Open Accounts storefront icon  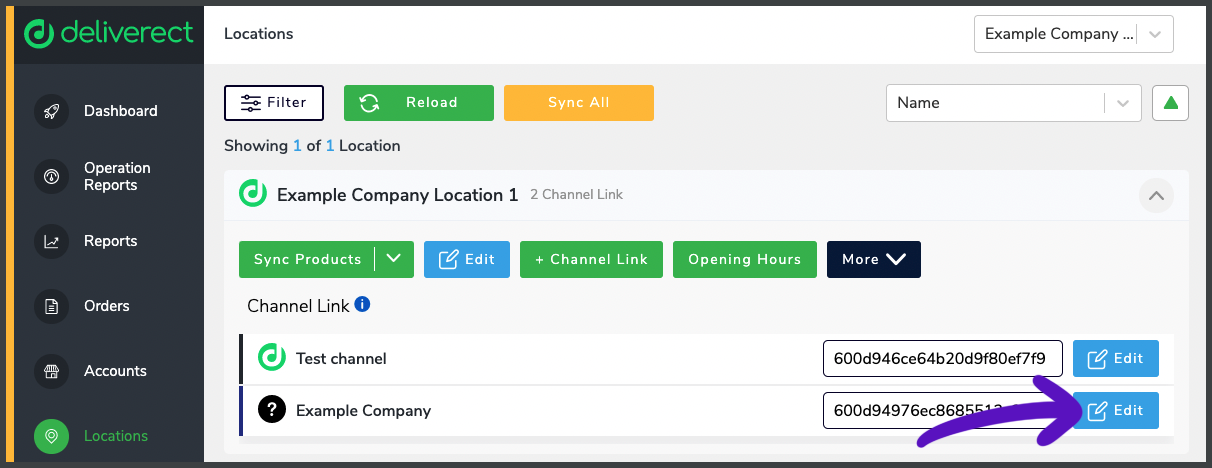pyautogui.click(x=51, y=371)
